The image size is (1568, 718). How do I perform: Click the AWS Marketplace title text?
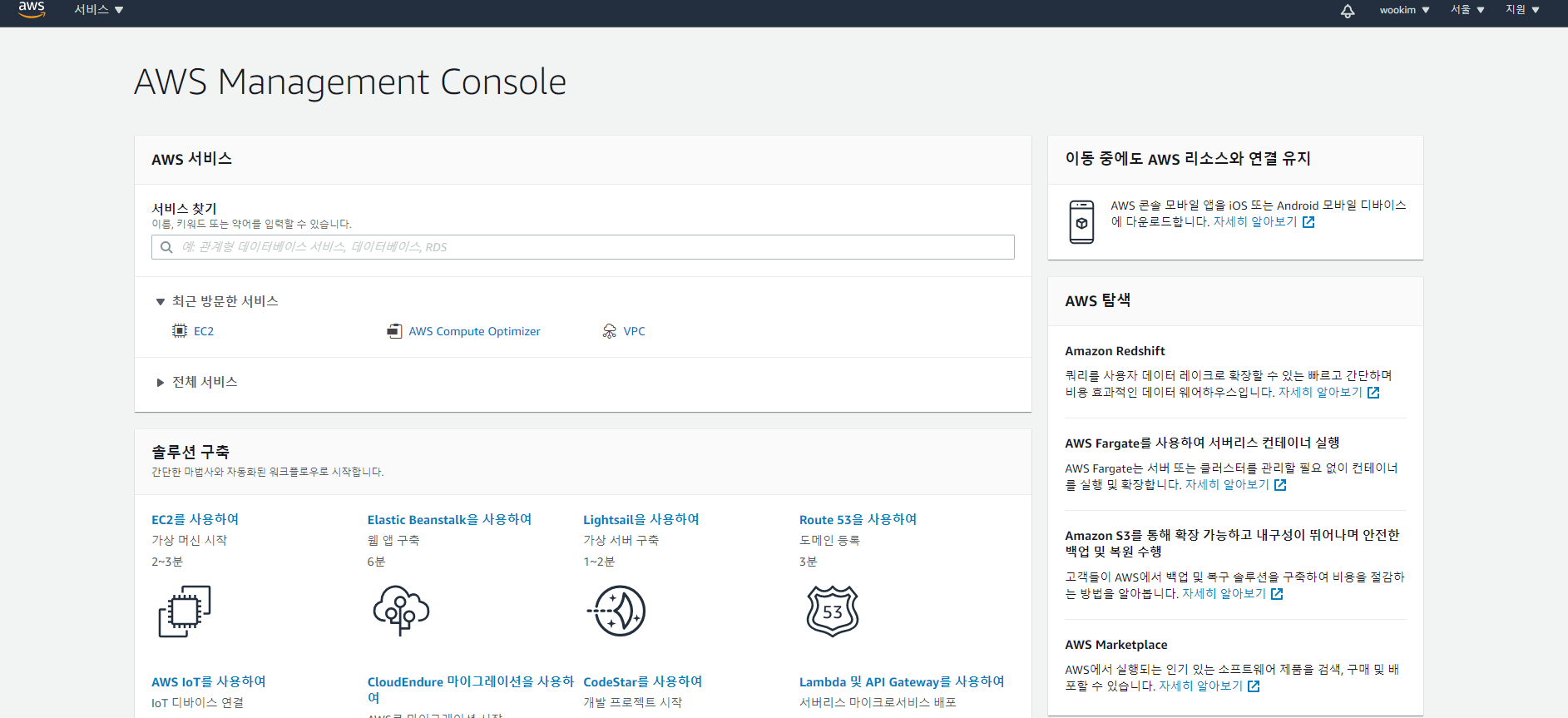pos(1115,645)
